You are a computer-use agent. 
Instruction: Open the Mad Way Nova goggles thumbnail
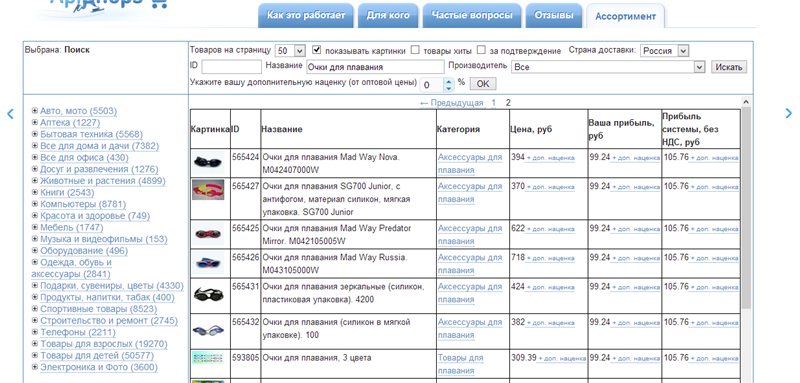click(208, 163)
